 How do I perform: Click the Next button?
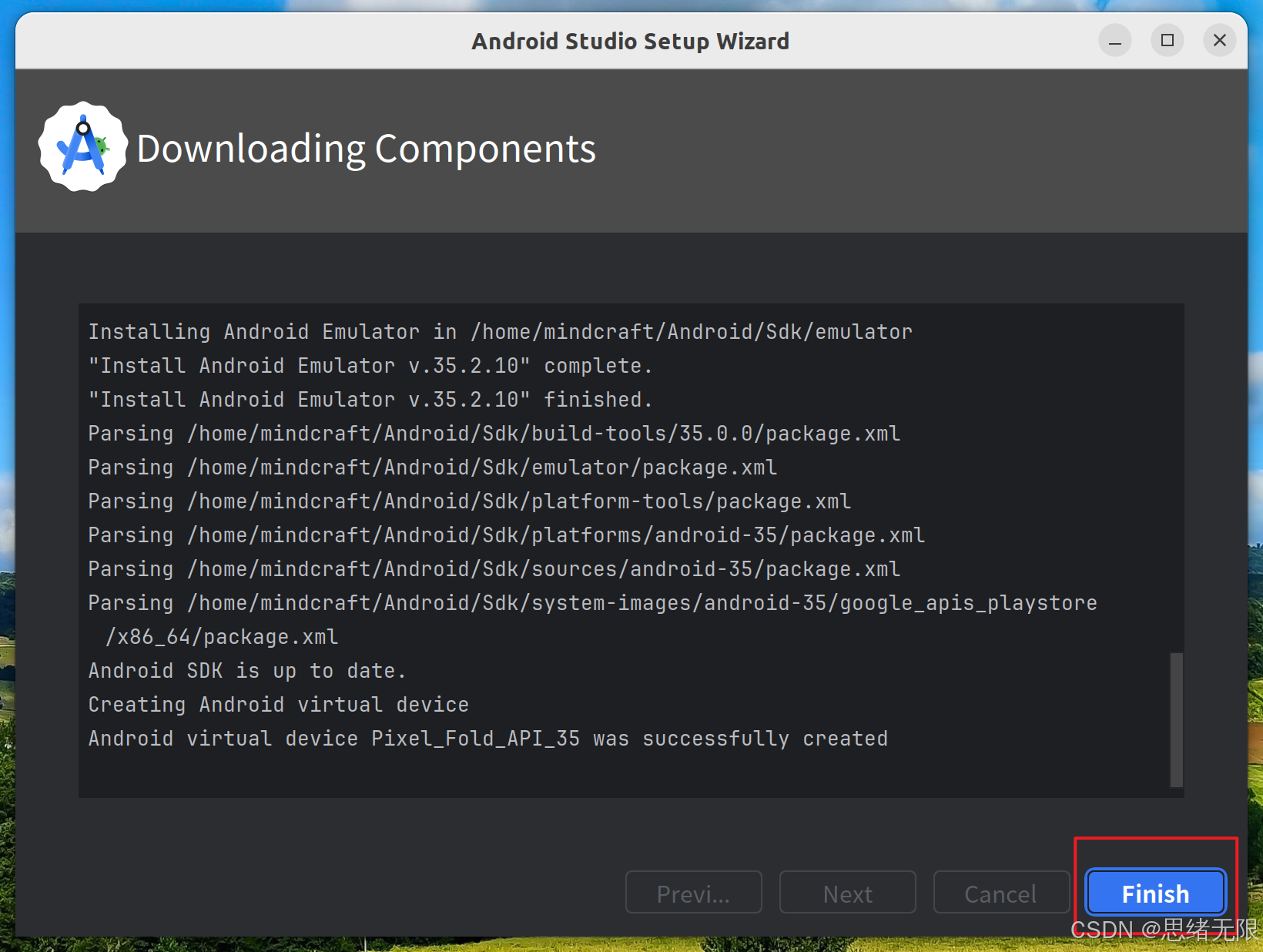847,893
